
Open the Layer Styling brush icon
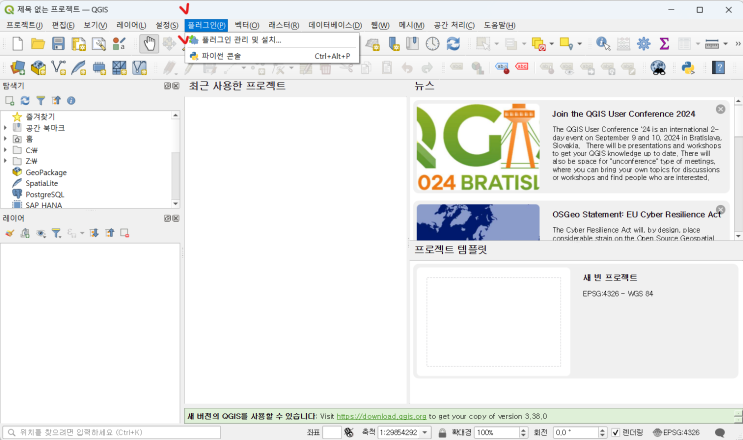[9, 233]
